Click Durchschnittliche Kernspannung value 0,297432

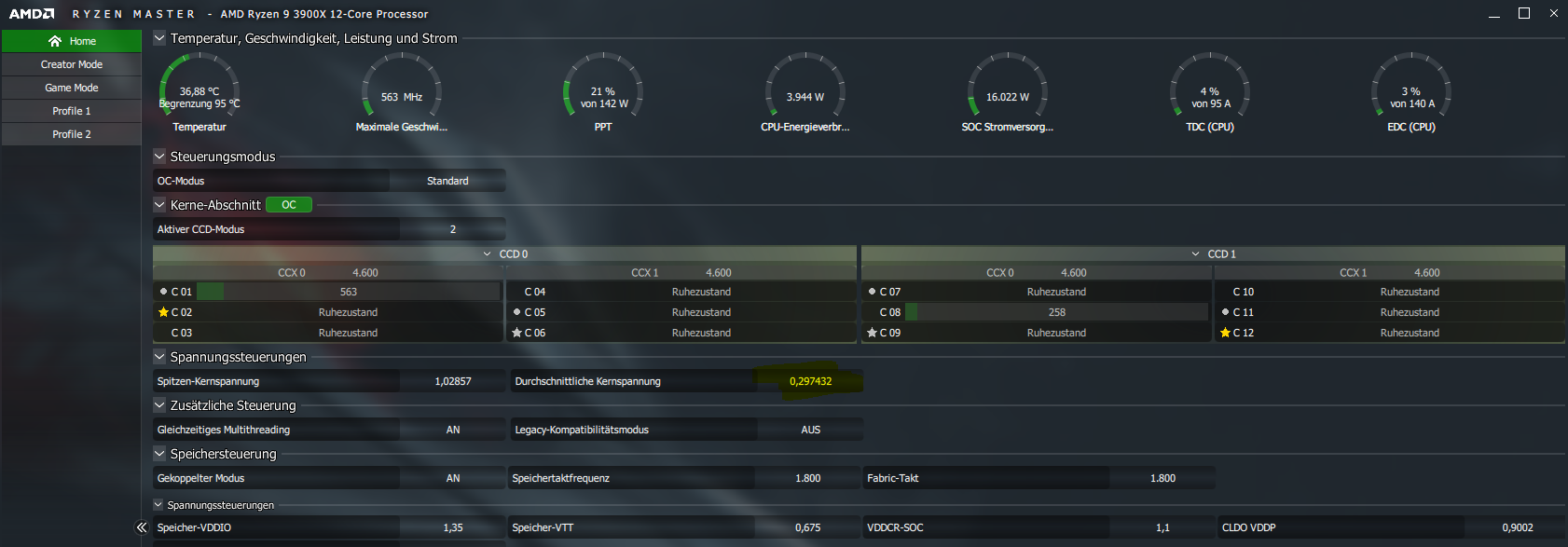tap(810, 381)
